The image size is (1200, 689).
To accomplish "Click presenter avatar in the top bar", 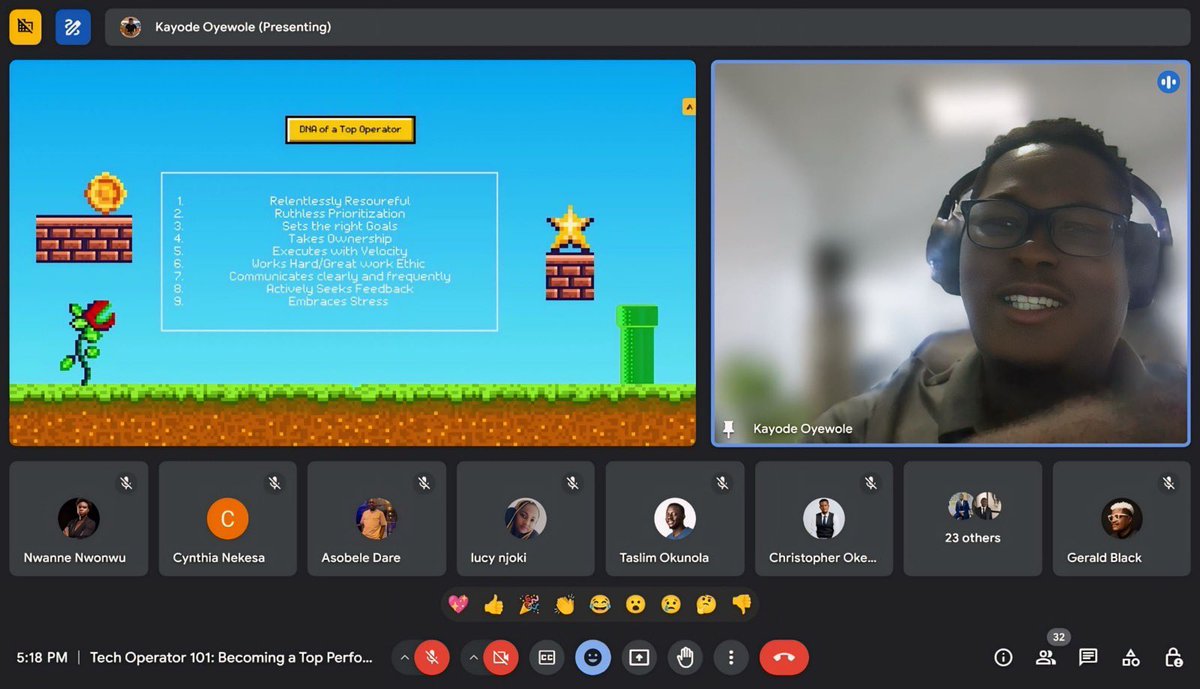I will (130, 27).
